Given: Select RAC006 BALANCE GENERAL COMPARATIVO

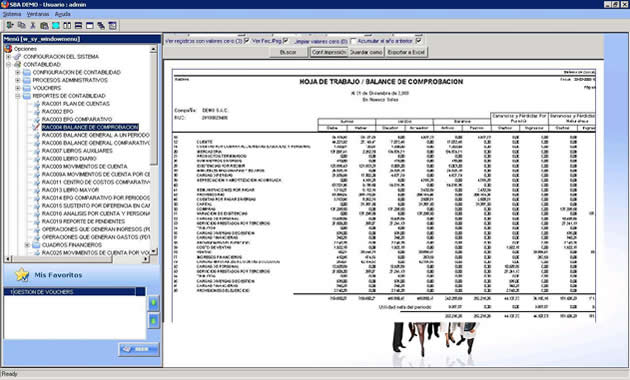Looking at the screenshot, I should 96,143.
